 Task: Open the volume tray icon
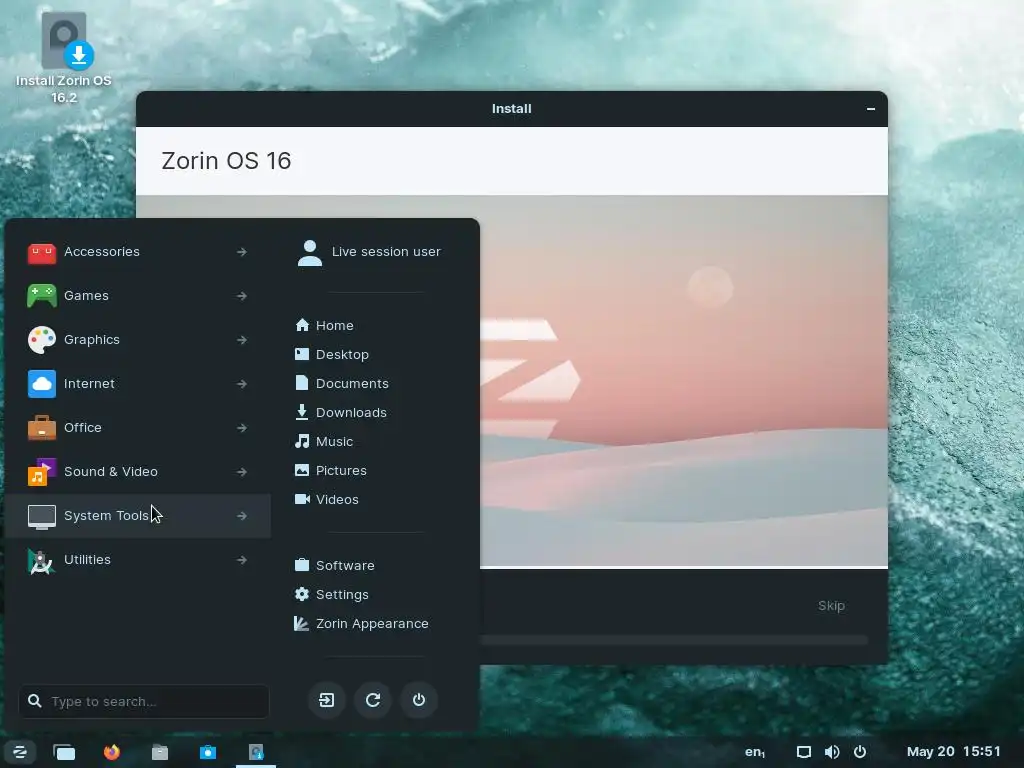832,752
